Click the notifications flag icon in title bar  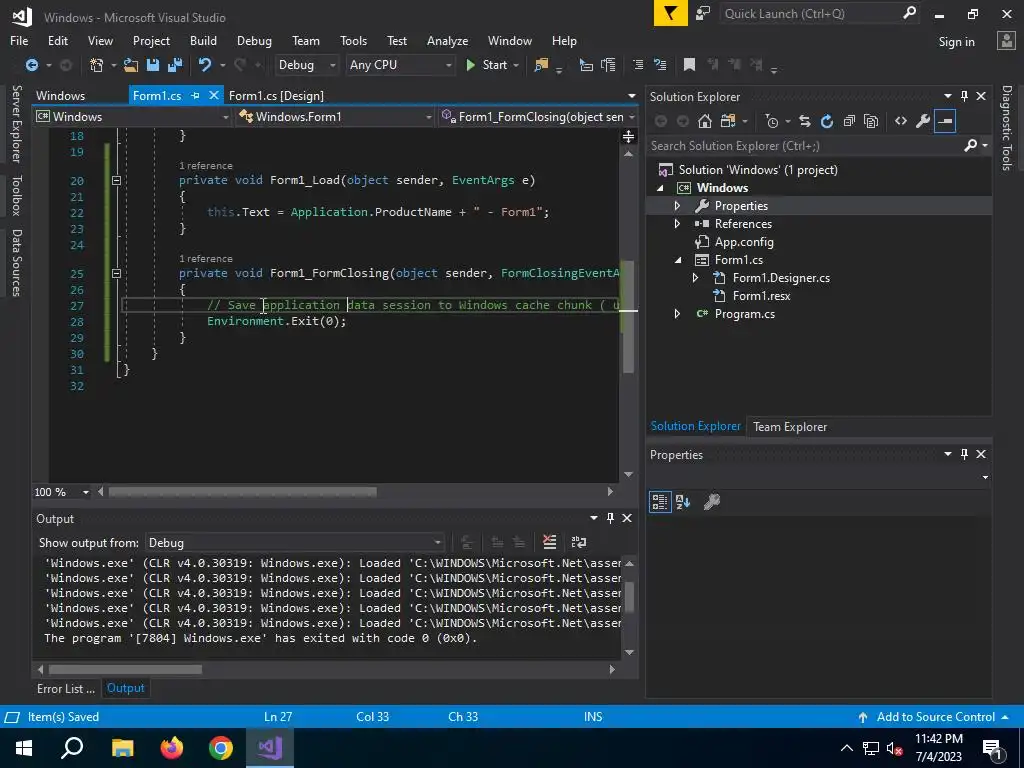point(670,14)
